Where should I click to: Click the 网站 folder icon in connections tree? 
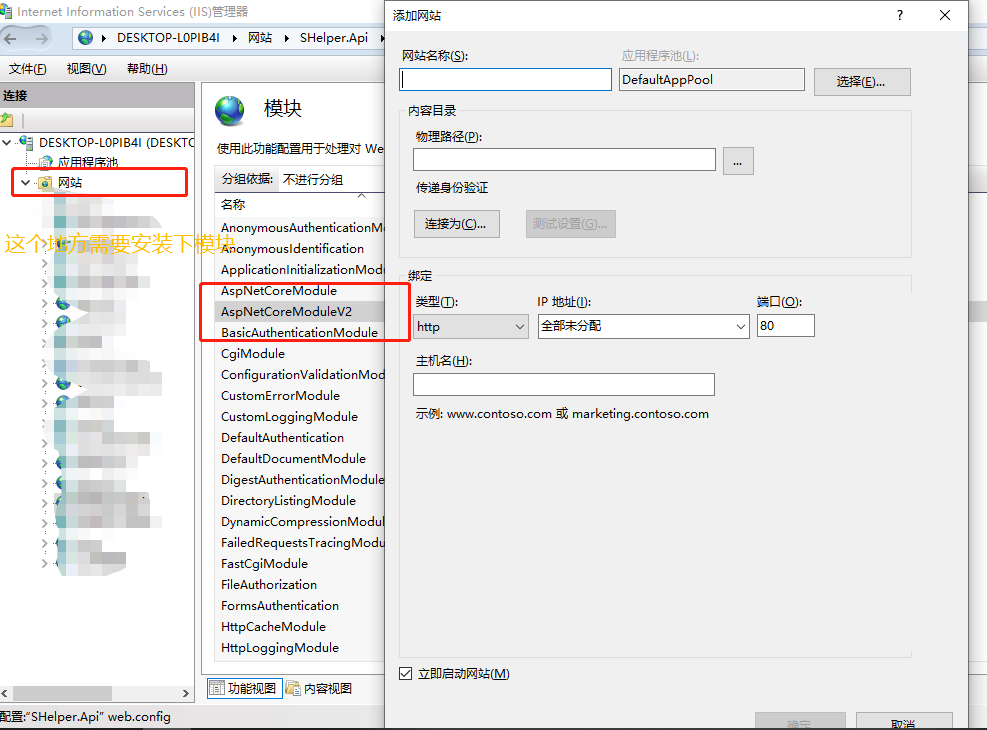click(x=45, y=182)
